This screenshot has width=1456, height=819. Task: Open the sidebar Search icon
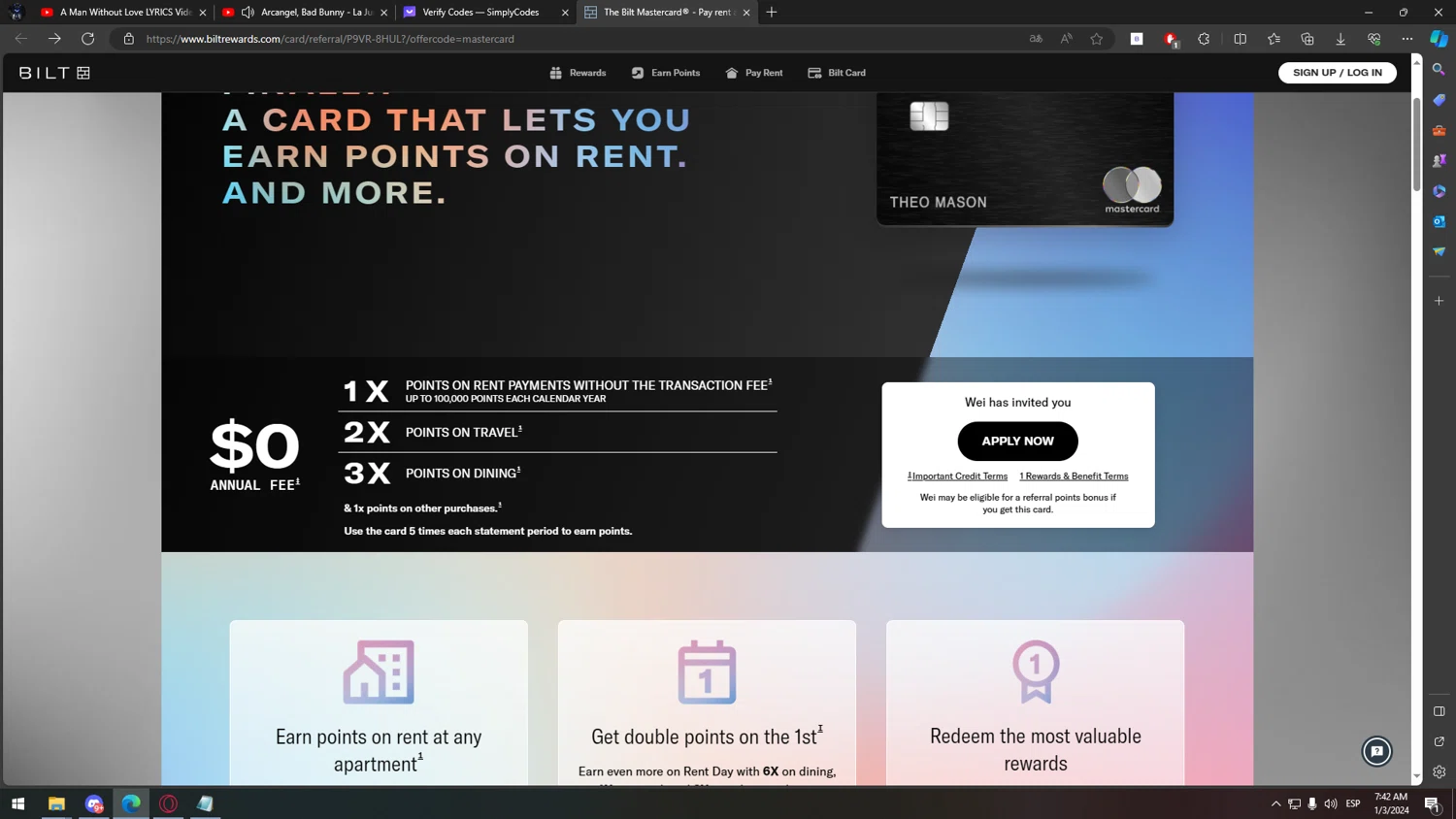(x=1439, y=70)
